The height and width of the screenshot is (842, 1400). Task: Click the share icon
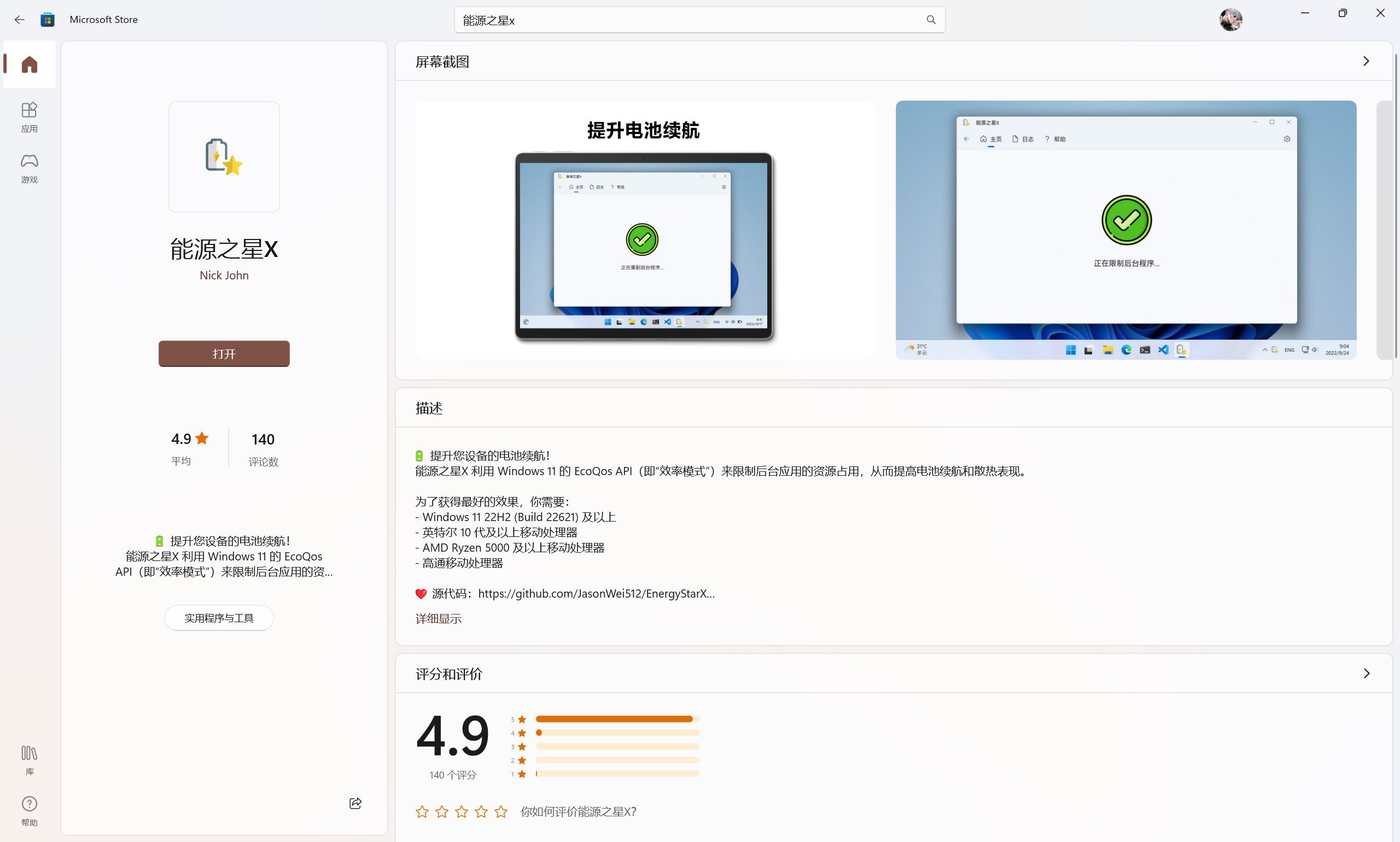point(356,803)
